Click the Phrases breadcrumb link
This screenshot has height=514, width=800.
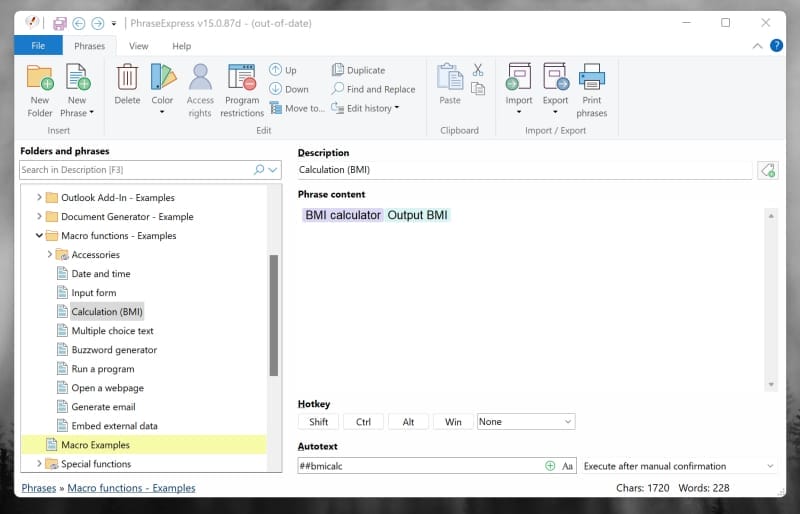39,487
